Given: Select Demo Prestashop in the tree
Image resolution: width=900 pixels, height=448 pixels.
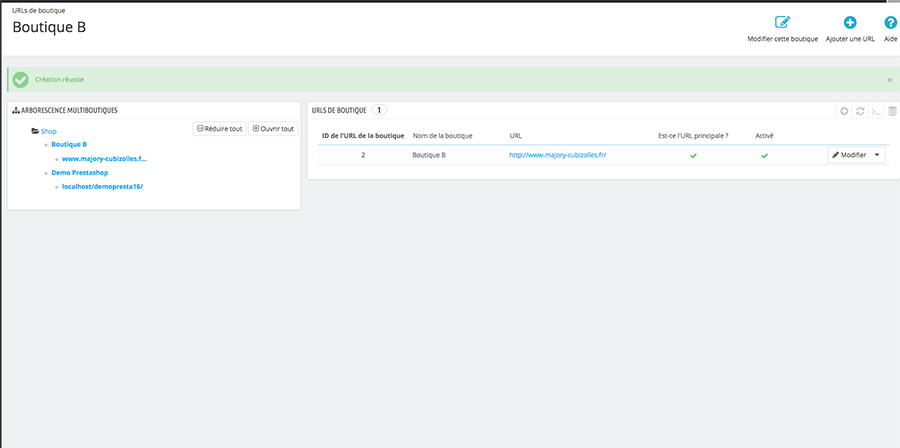Looking at the screenshot, I should pyautogui.click(x=80, y=172).
